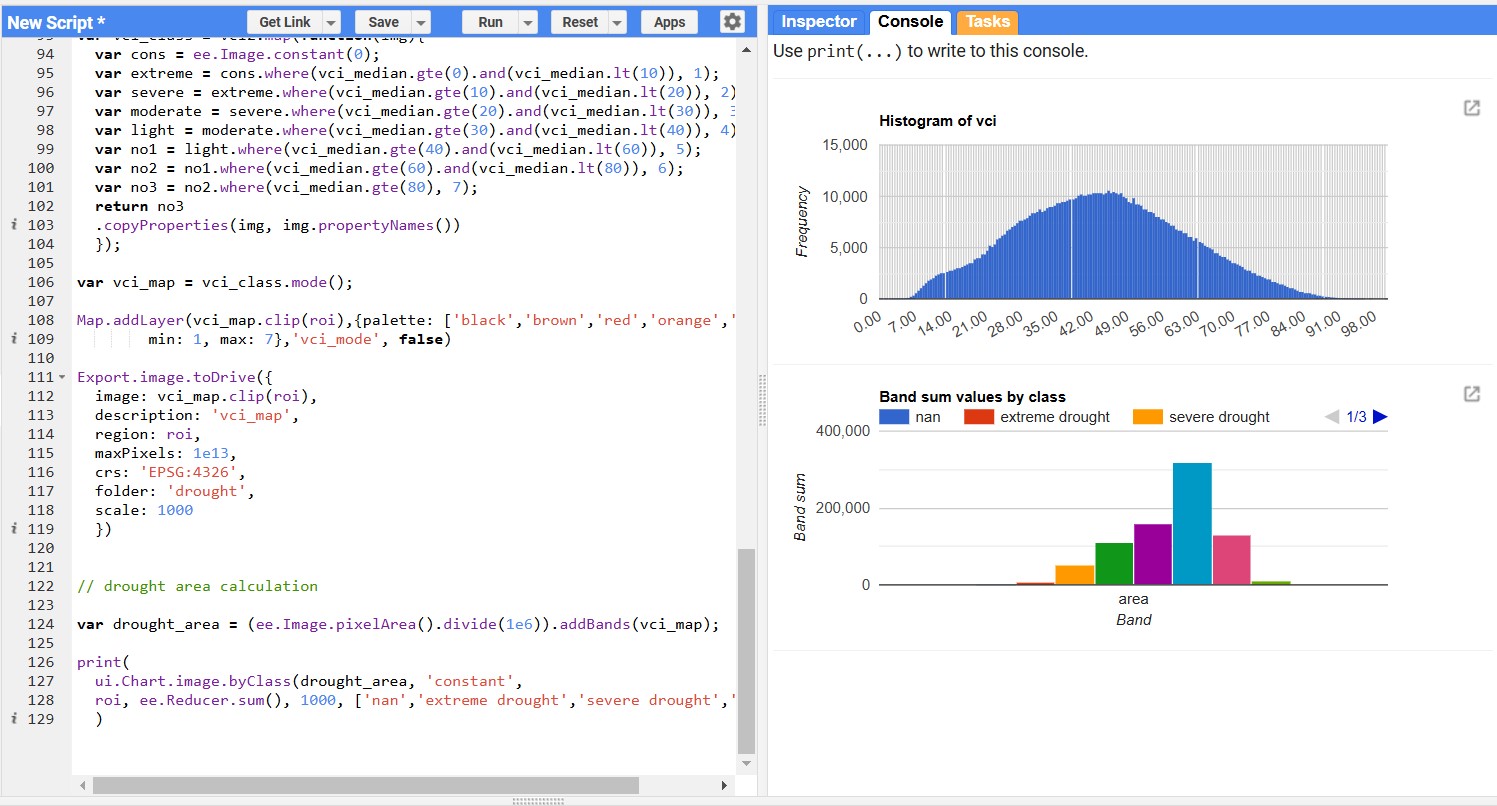Image resolution: width=1497 pixels, height=806 pixels.
Task: Click the 'Use print(...)' console hint text
Action: pyautogui.click(x=930, y=51)
